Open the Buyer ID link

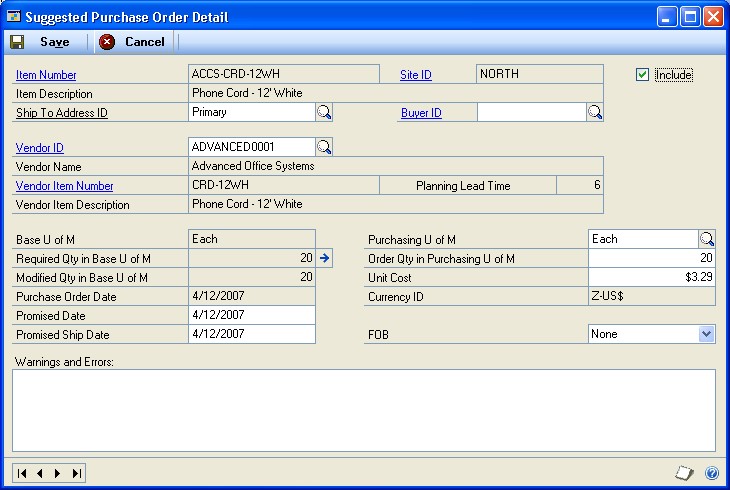(x=421, y=113)
